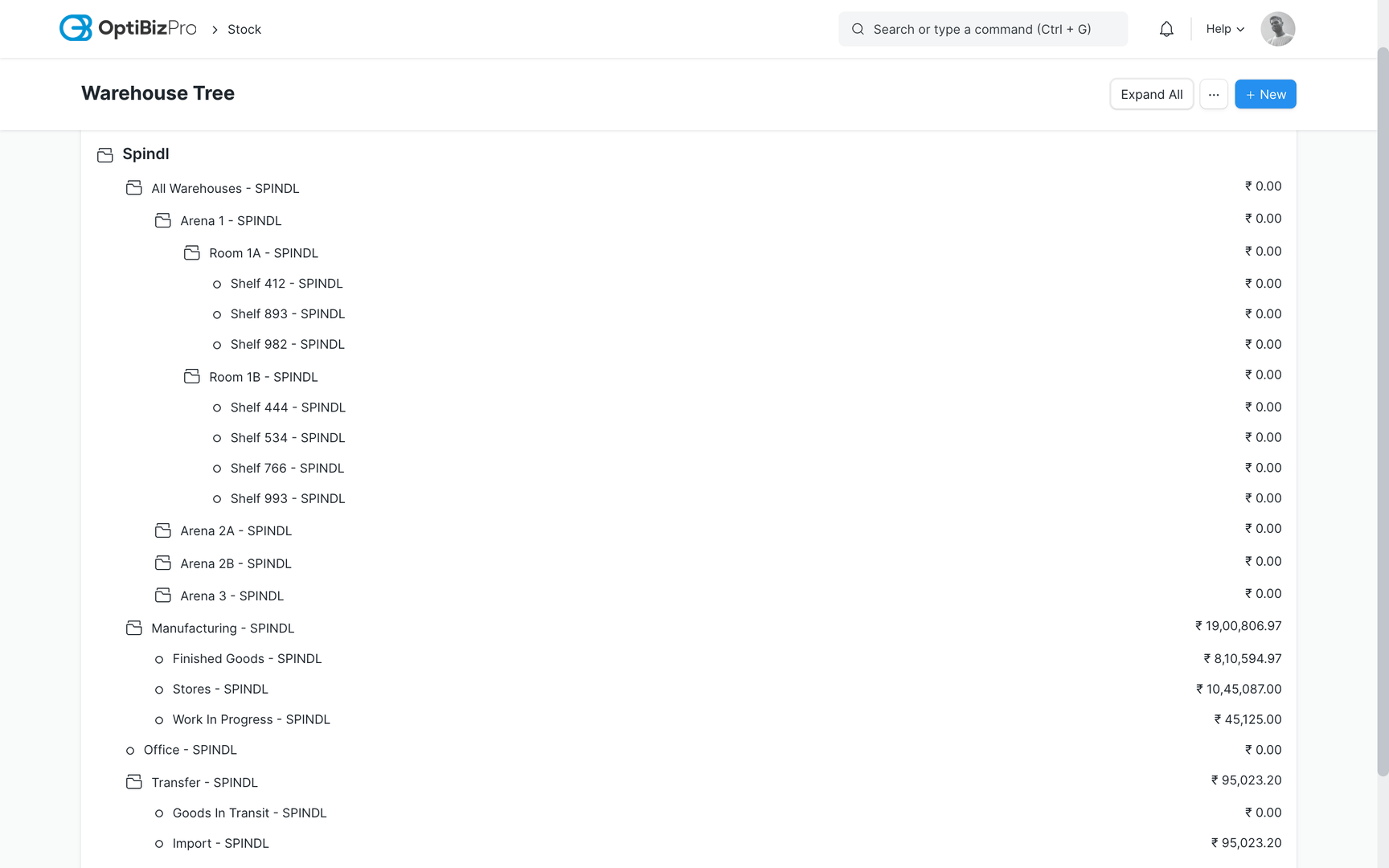Open the Help dropdown menu
1389x868 pixels.
tap(1224, 29)
